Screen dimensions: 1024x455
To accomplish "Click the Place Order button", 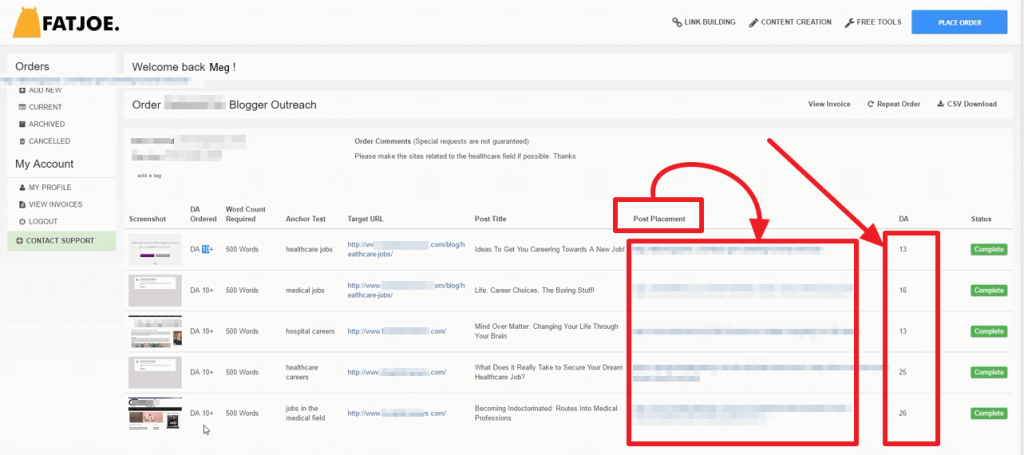I will coord(959,22).
